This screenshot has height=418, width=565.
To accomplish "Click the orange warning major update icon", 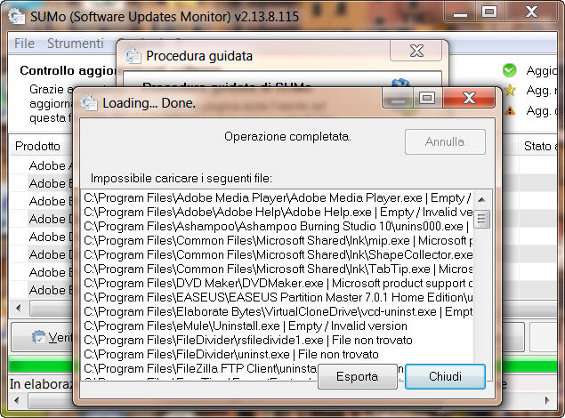I will 510,111.
